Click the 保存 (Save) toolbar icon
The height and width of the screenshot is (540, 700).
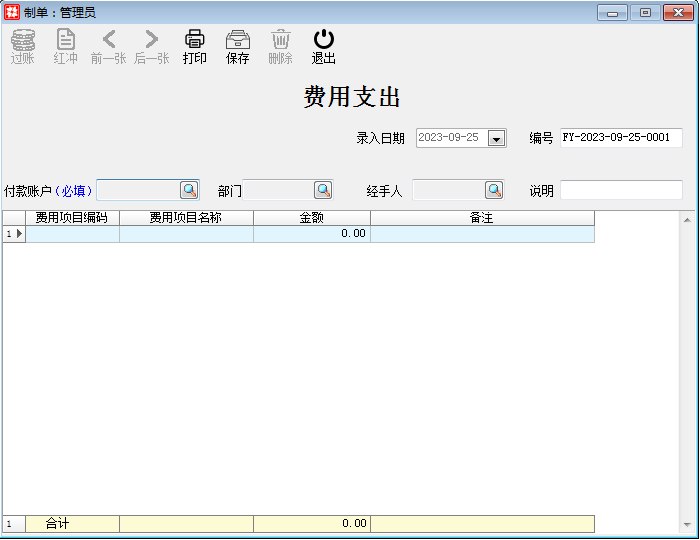pyautogui.click(x=238, y=40)
